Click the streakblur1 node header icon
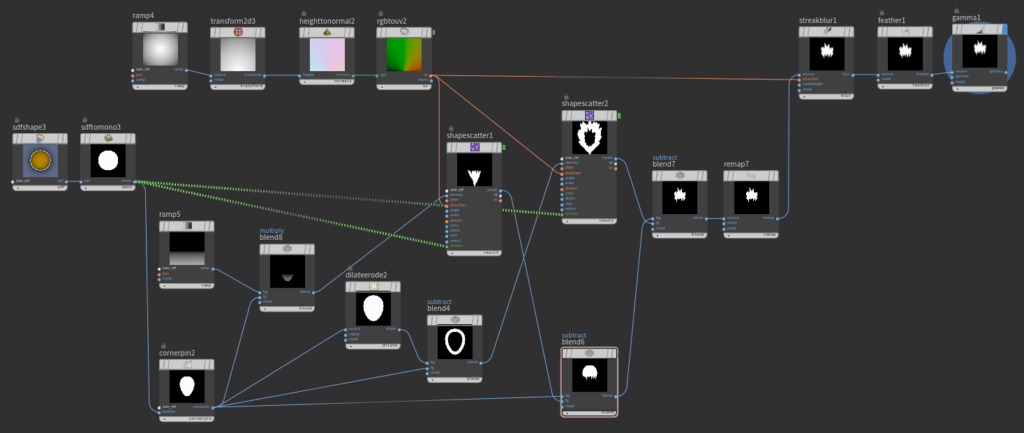This screenshot has width=1024, height=433. tap(826, 32)
